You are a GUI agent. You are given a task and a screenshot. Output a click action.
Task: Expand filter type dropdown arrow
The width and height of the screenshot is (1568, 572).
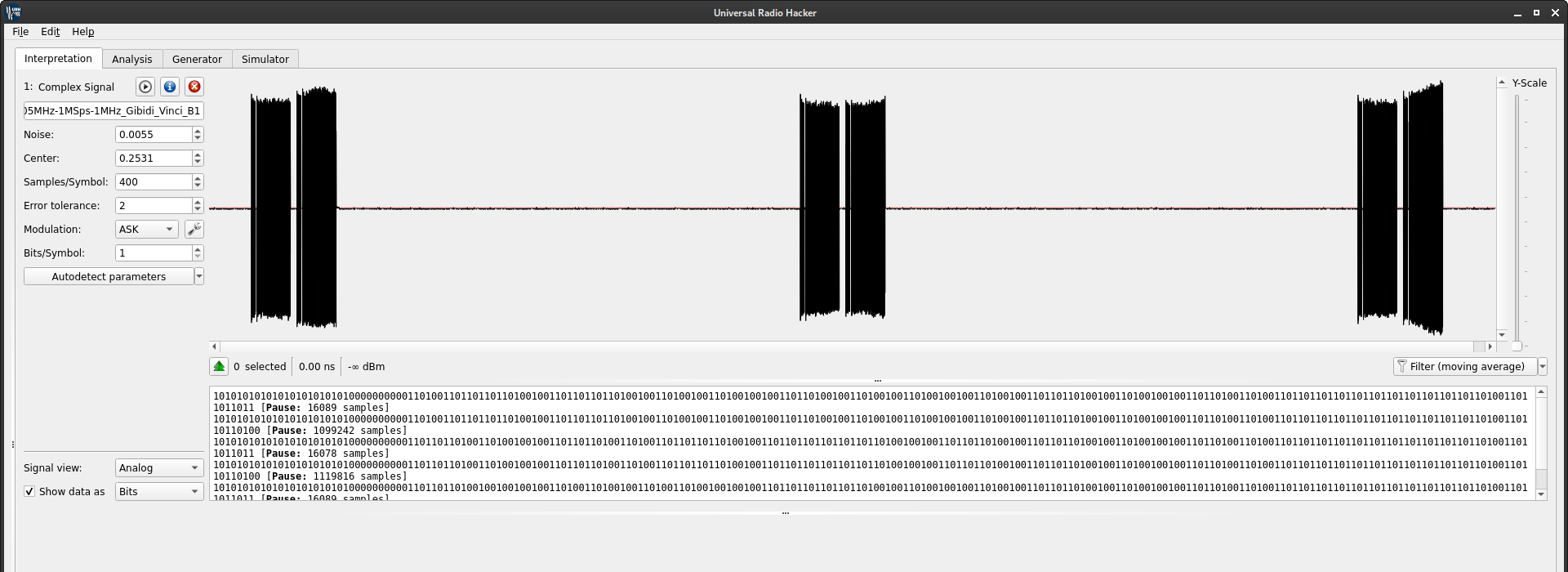pos(1543,367)
